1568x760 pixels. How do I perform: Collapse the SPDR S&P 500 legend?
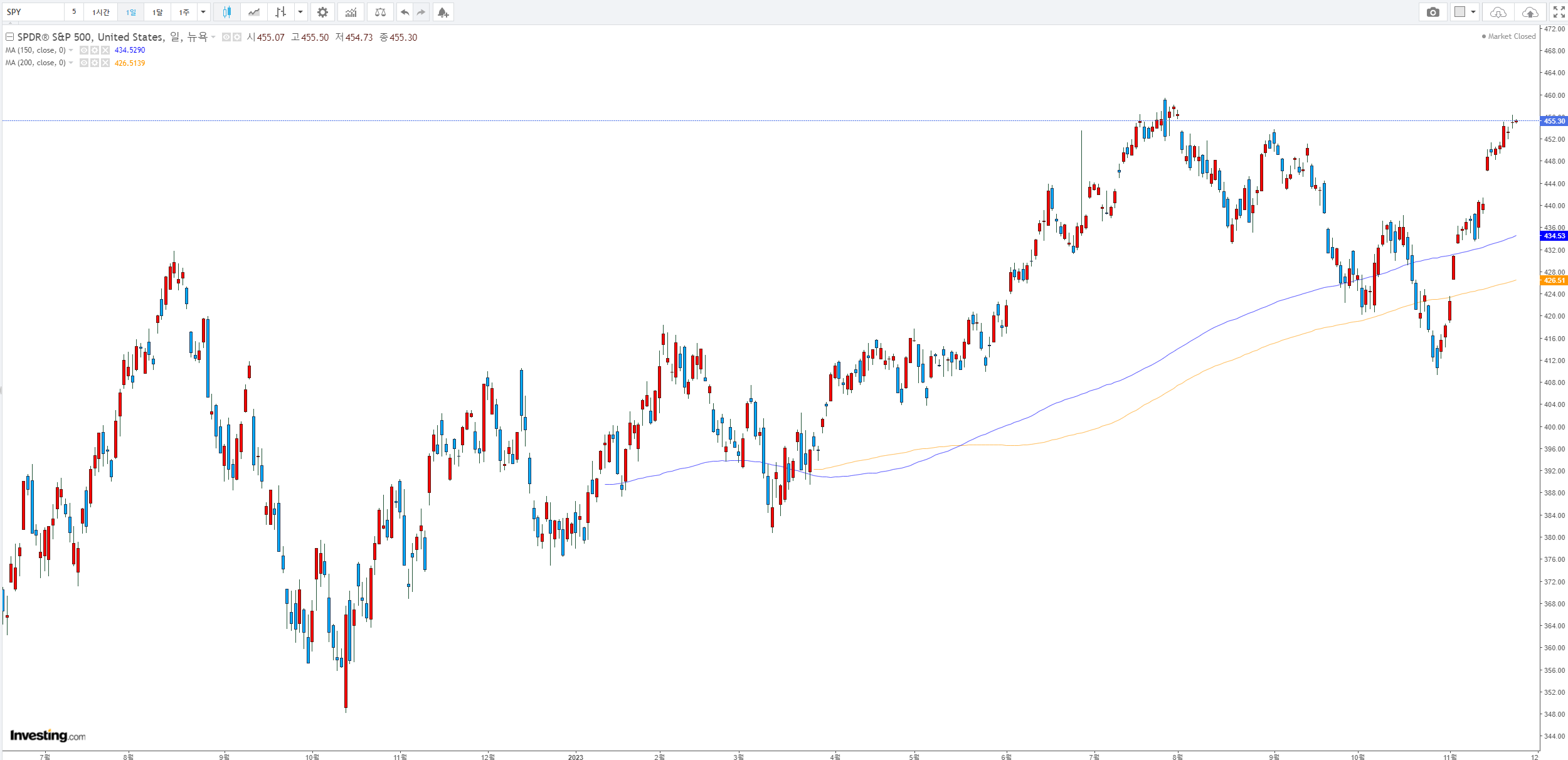(x=9, y=37)
